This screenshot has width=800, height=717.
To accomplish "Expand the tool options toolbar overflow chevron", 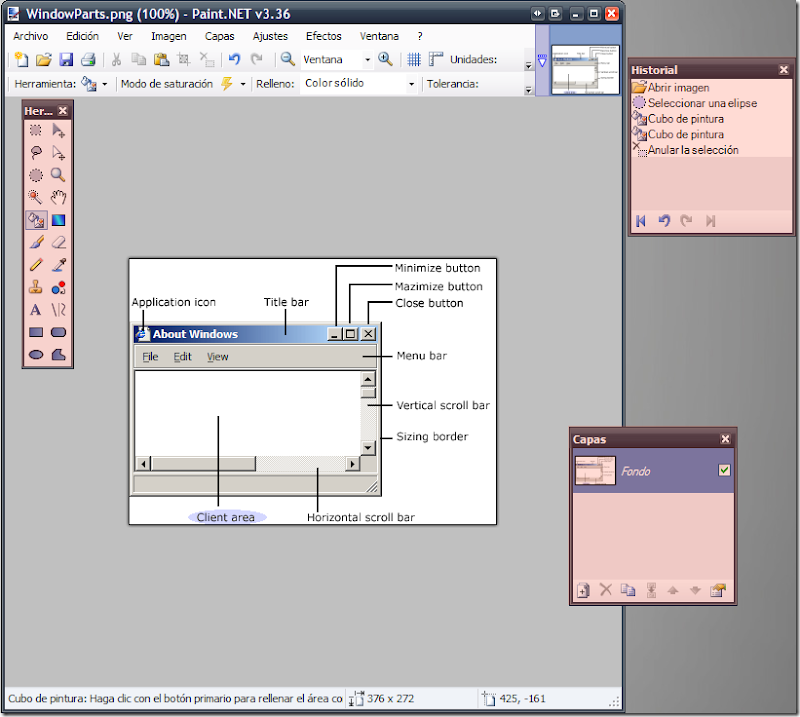I will click(529, 90).
